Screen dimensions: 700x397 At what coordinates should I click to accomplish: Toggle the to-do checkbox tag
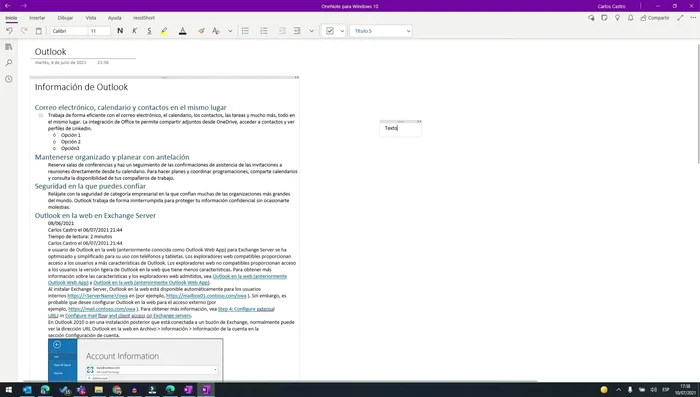(x=330, y=31)
